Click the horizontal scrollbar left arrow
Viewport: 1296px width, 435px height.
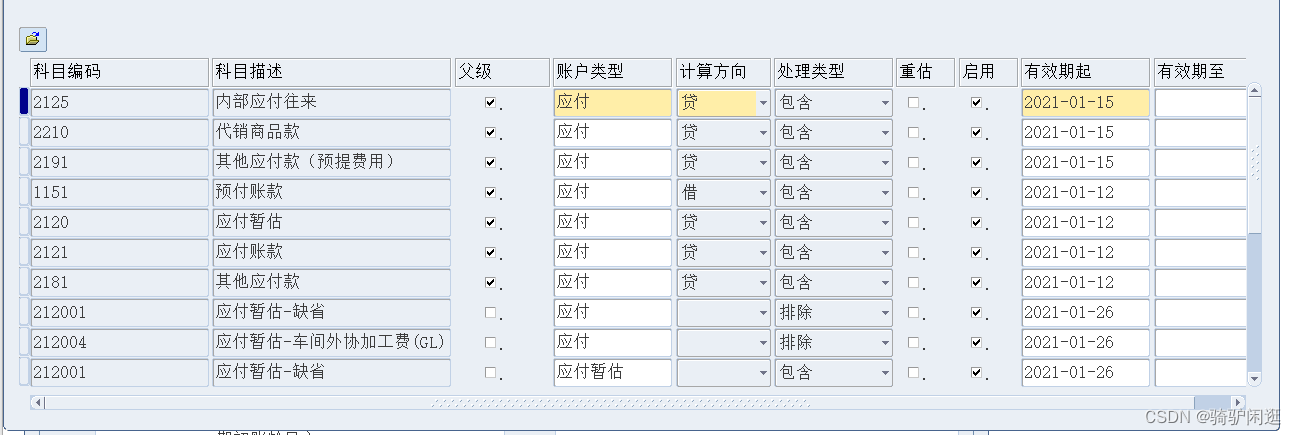(38, 402)
